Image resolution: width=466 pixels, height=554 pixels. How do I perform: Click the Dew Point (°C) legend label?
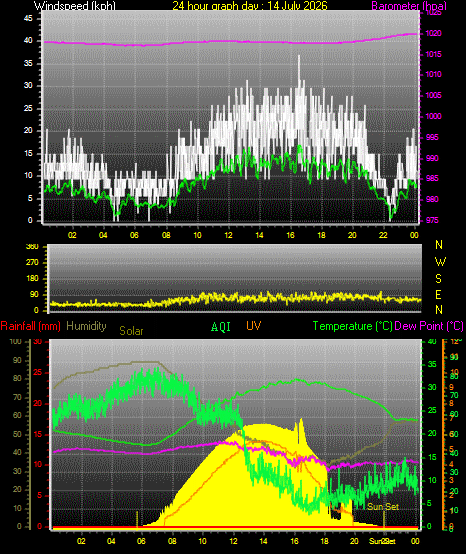tap(429, 326)
